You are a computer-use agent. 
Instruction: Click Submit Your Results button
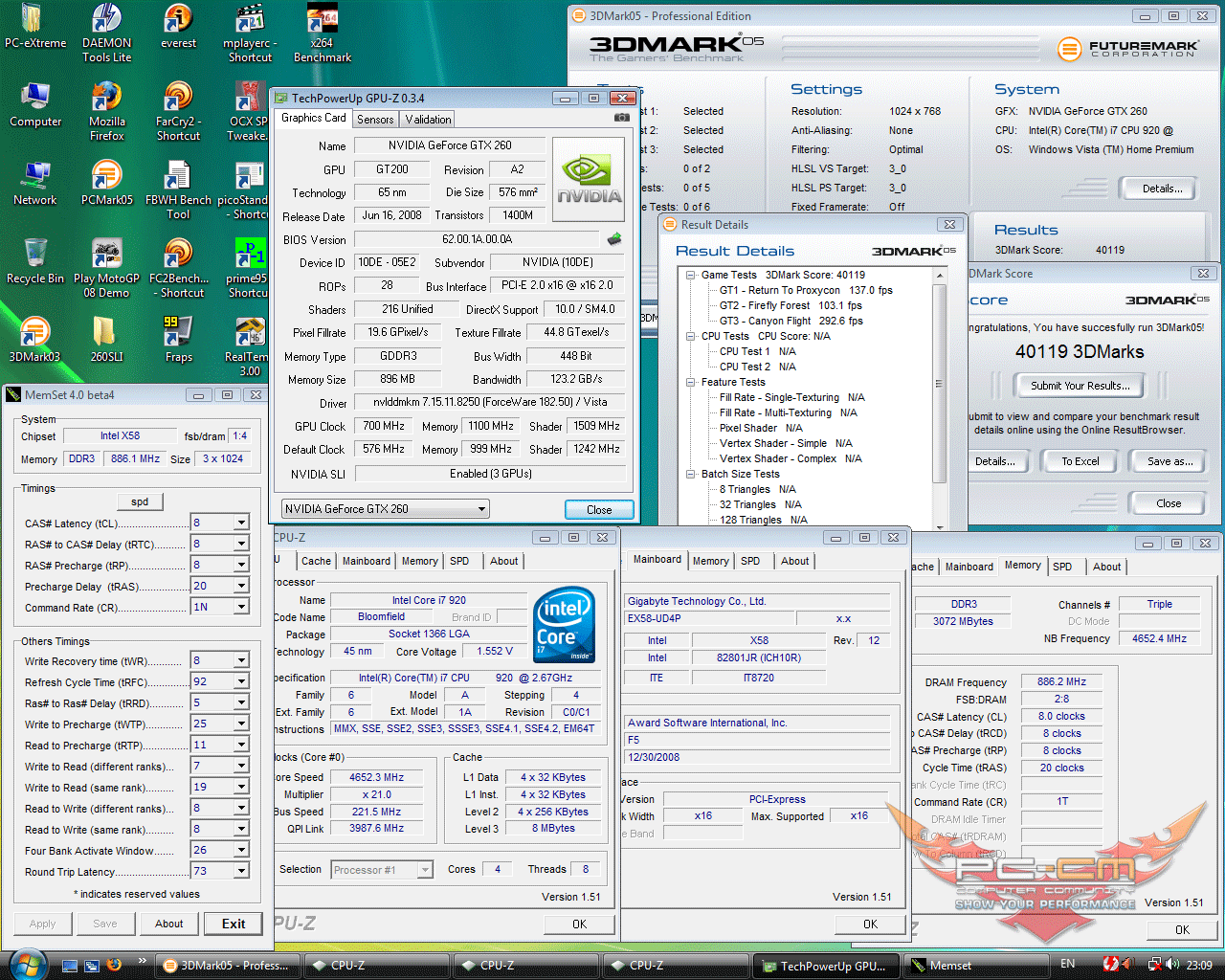(x=1080, y=386)
